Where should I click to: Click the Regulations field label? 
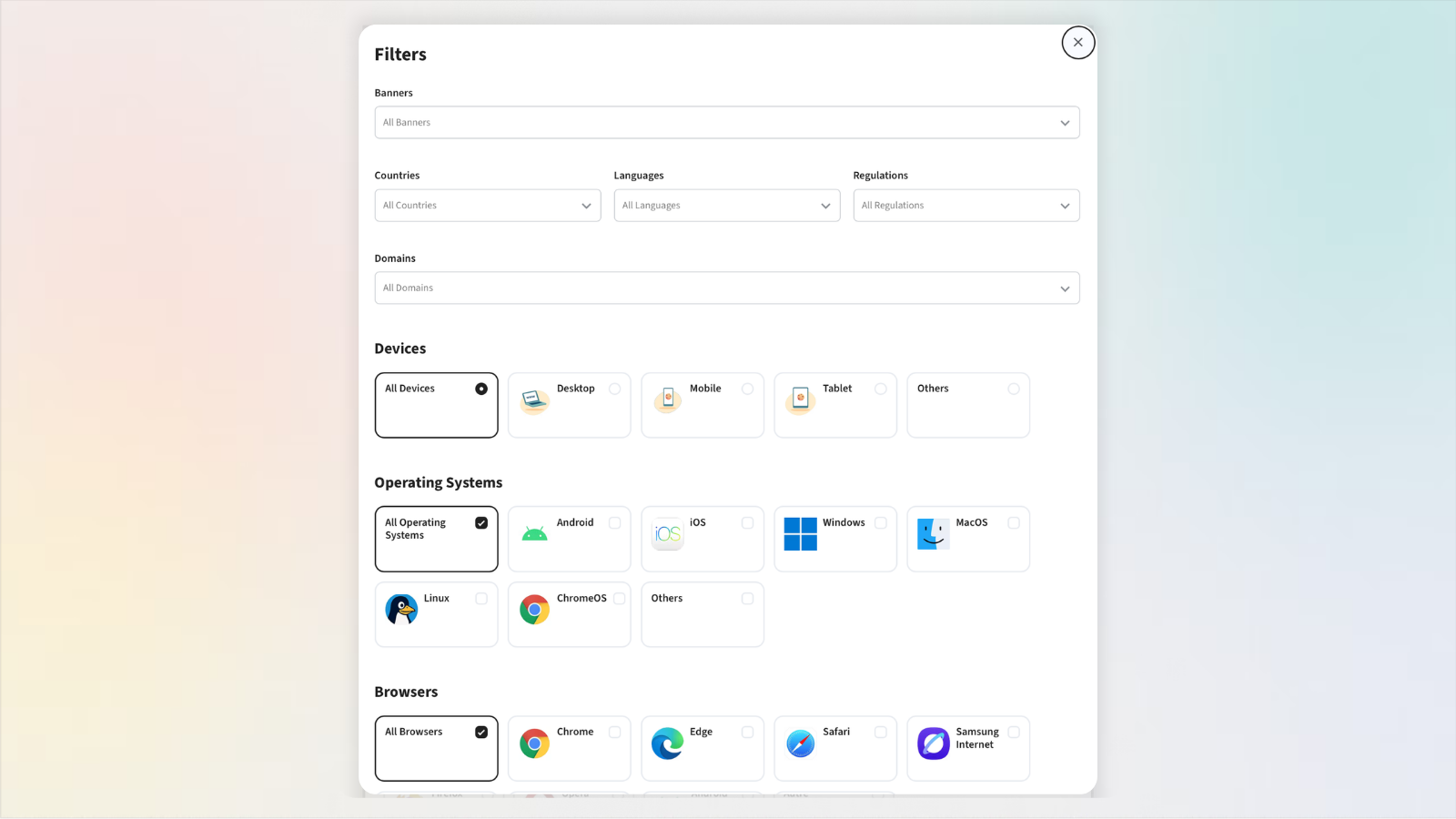(881, 176)
